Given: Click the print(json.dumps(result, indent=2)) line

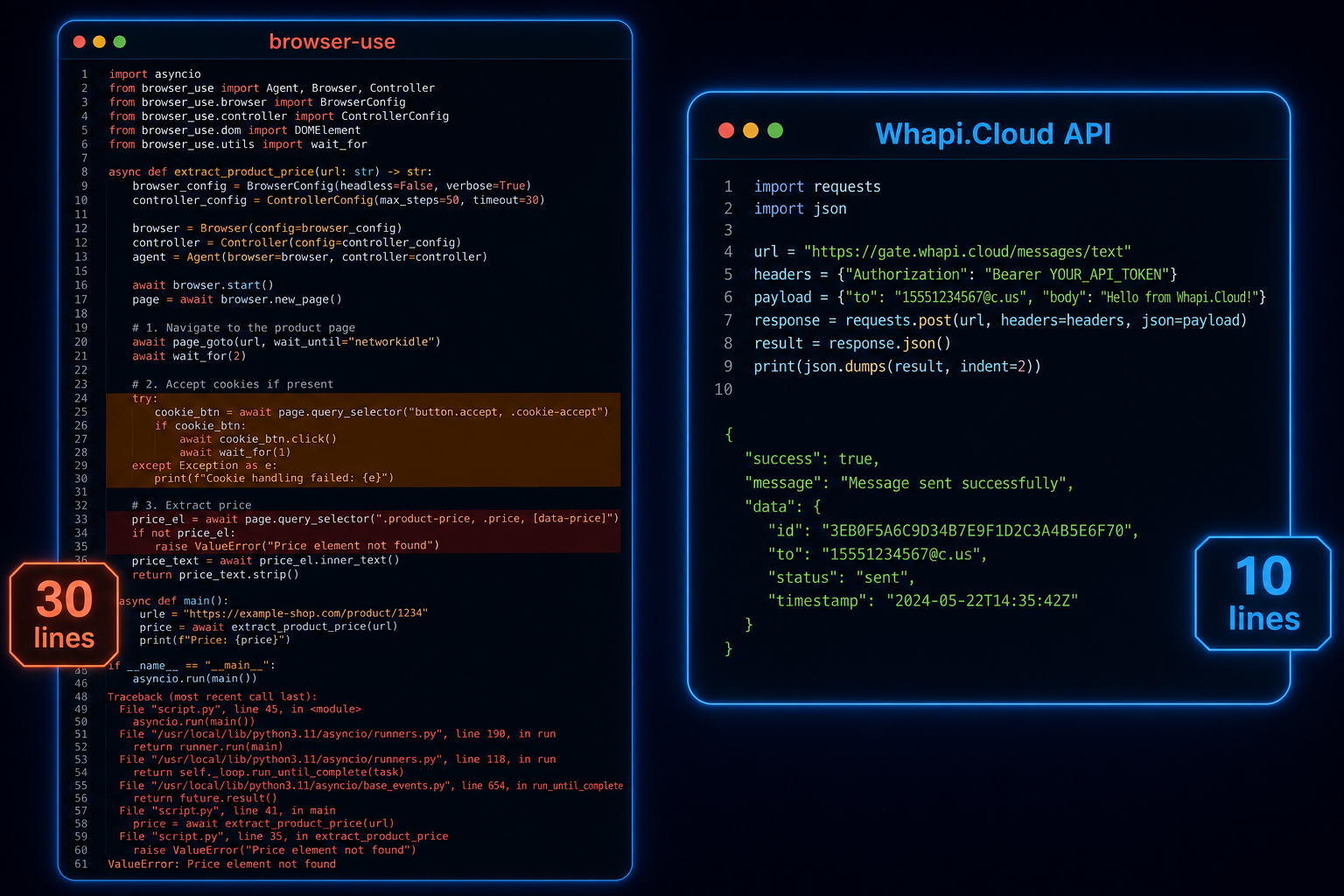Looking at the screenshot, I should [898, 367].
